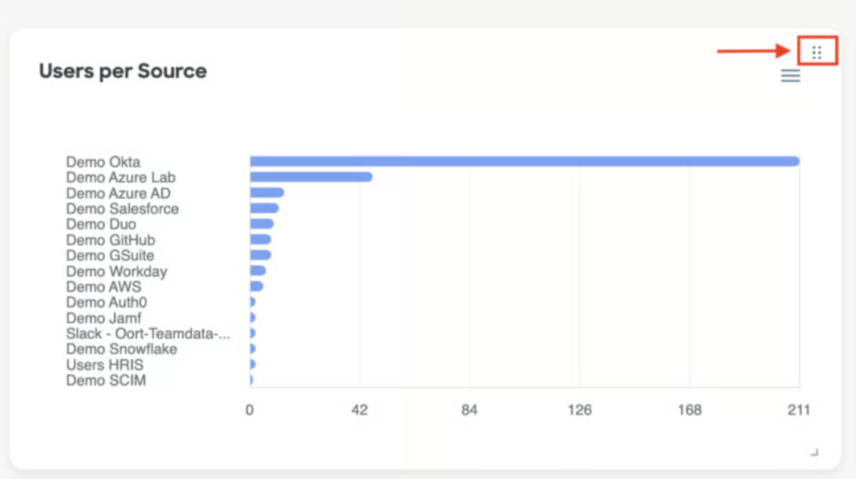
Task: Select the Demo Duo bar
Action: coord(261,224)
